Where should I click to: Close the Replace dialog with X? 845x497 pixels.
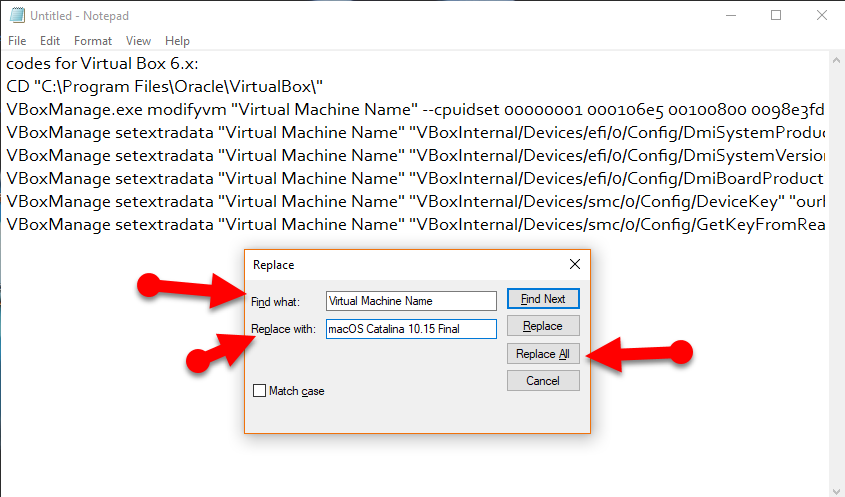tap(575, 265)
